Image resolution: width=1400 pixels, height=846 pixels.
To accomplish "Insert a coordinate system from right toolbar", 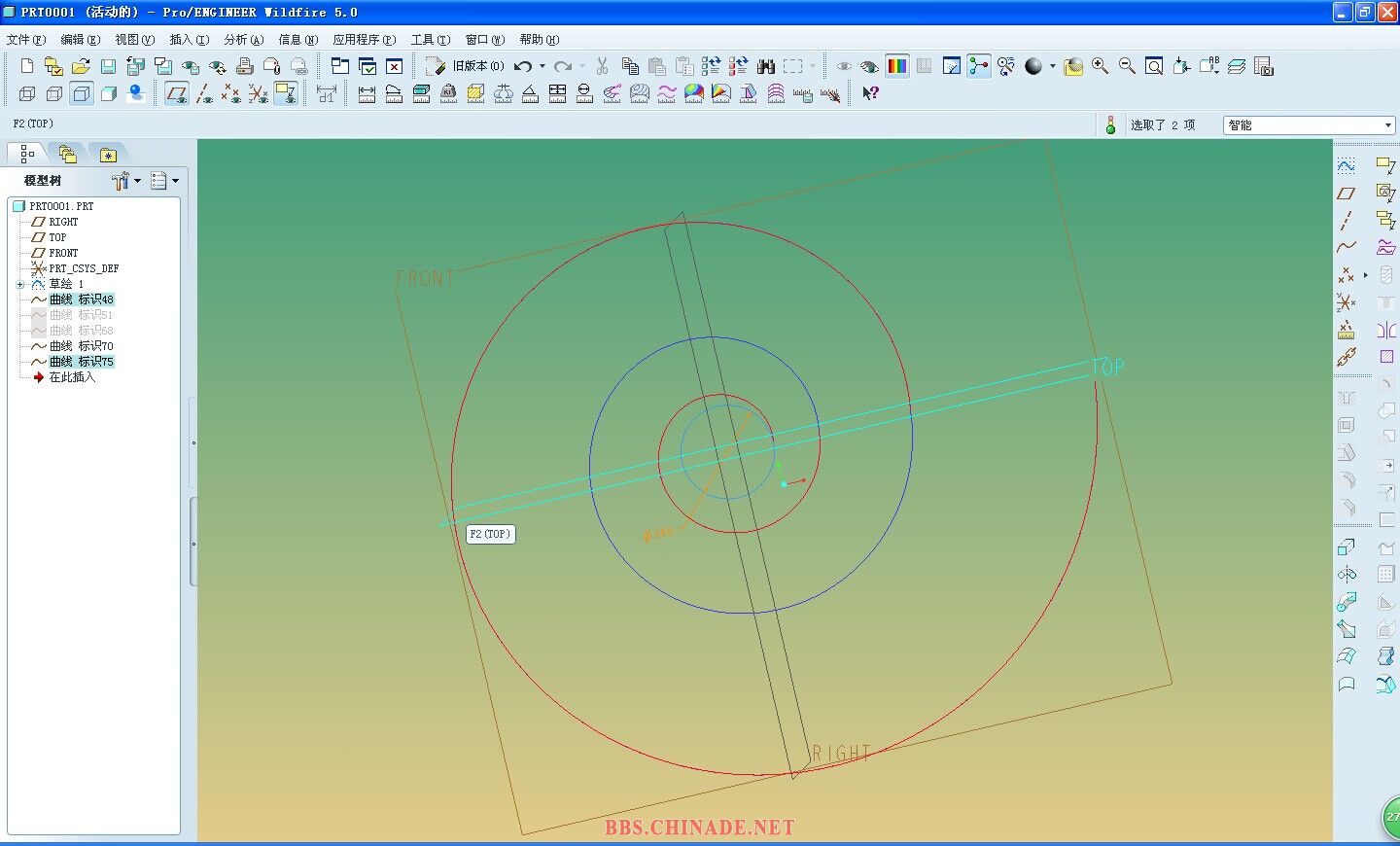I will [1347, 302].
